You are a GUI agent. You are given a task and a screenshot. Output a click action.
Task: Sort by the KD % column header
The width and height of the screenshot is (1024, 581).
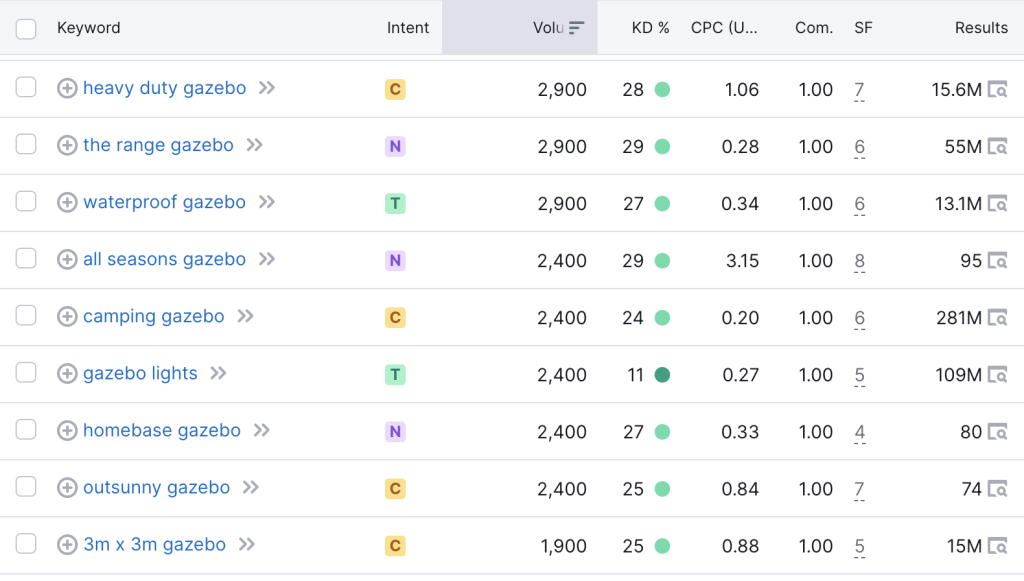650,28
